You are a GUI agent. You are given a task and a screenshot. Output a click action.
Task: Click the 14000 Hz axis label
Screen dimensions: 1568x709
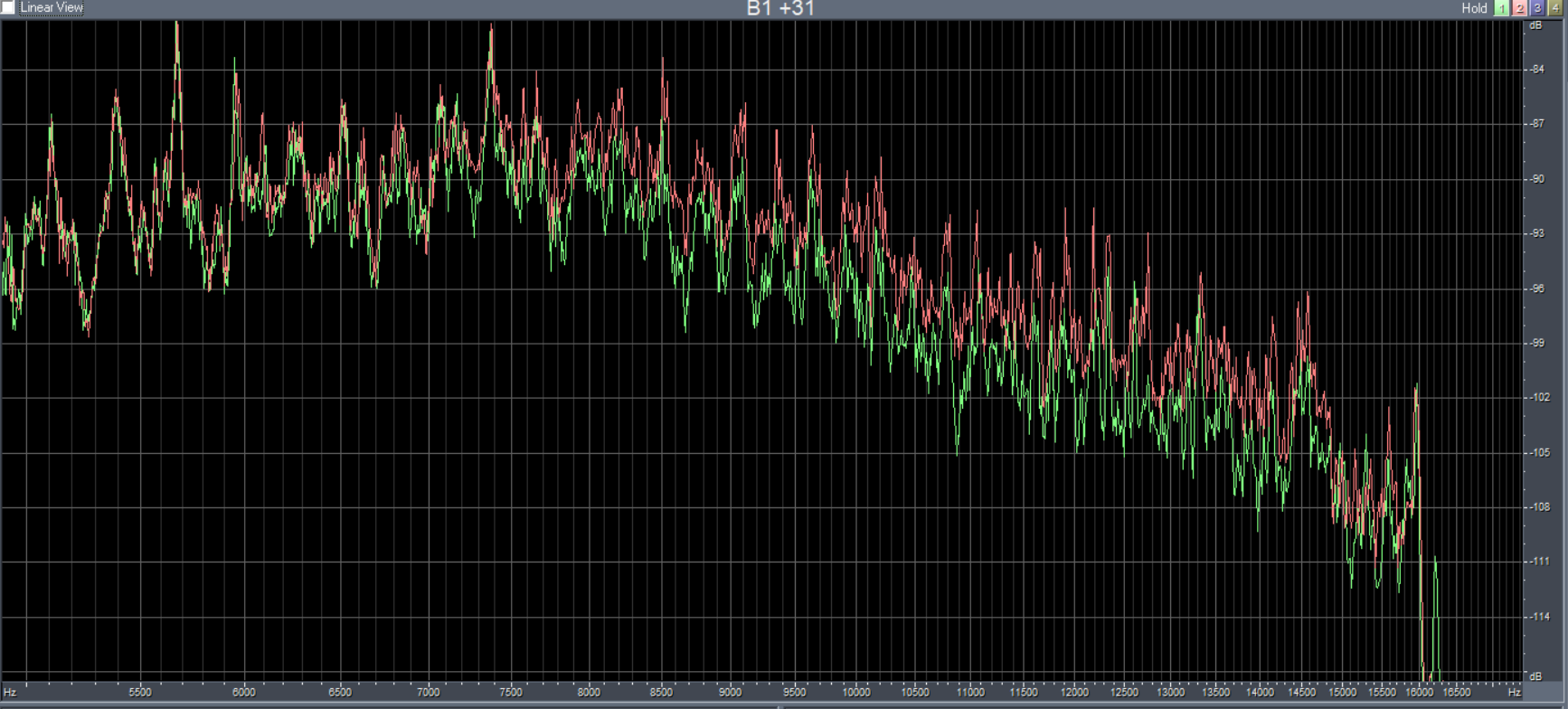tap(1260, 693)
